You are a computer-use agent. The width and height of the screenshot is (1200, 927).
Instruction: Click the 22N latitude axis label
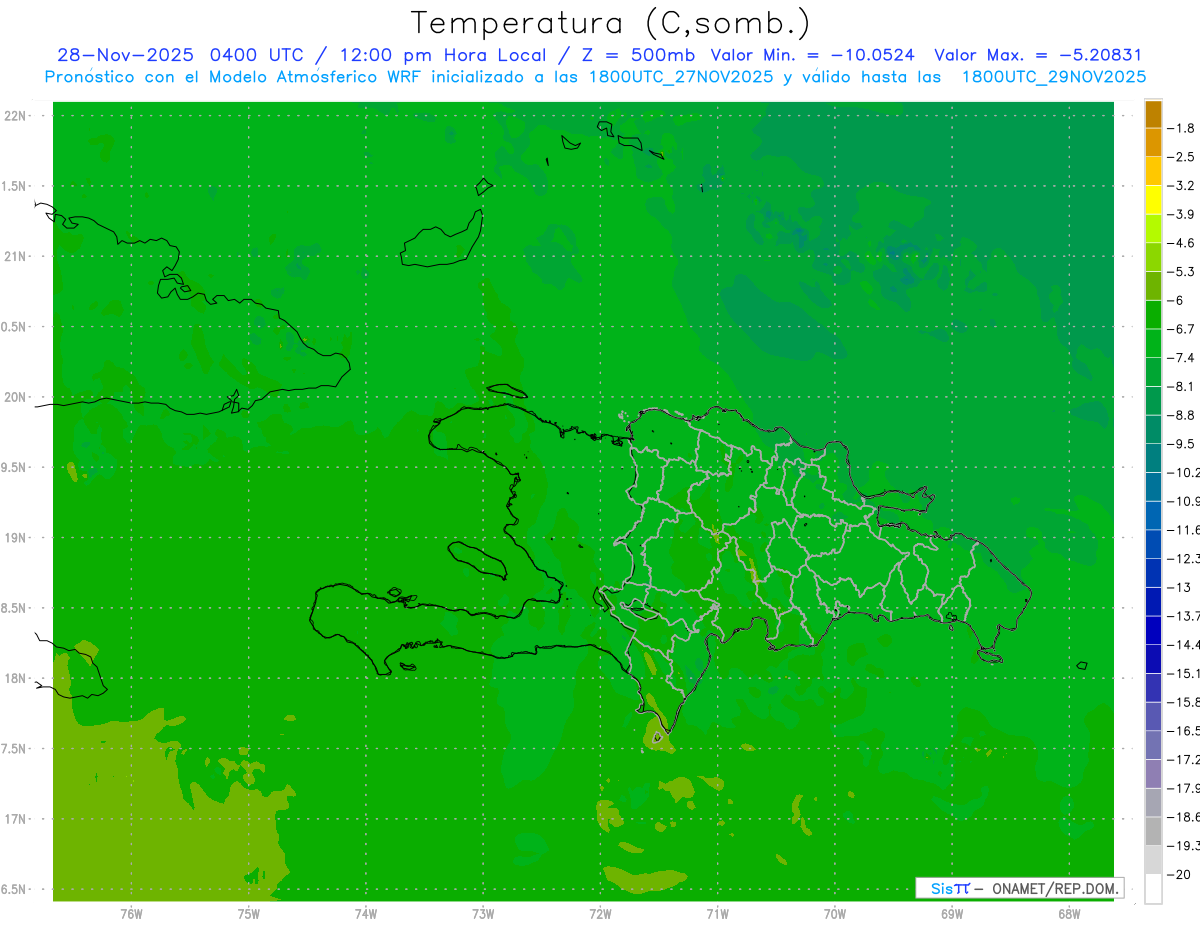[14, 116]
